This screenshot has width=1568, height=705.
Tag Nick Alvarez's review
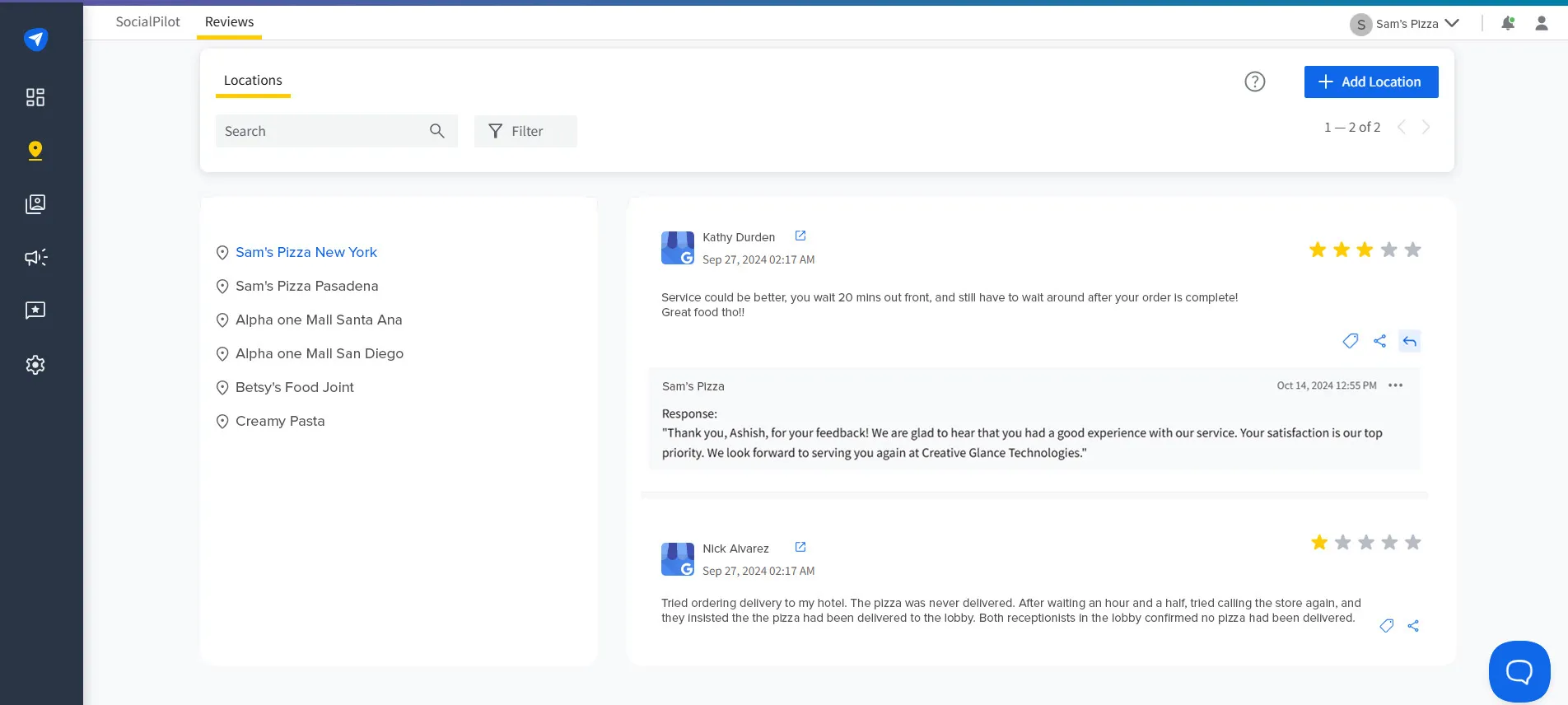pyautogui.click(x=1387, y=626)
